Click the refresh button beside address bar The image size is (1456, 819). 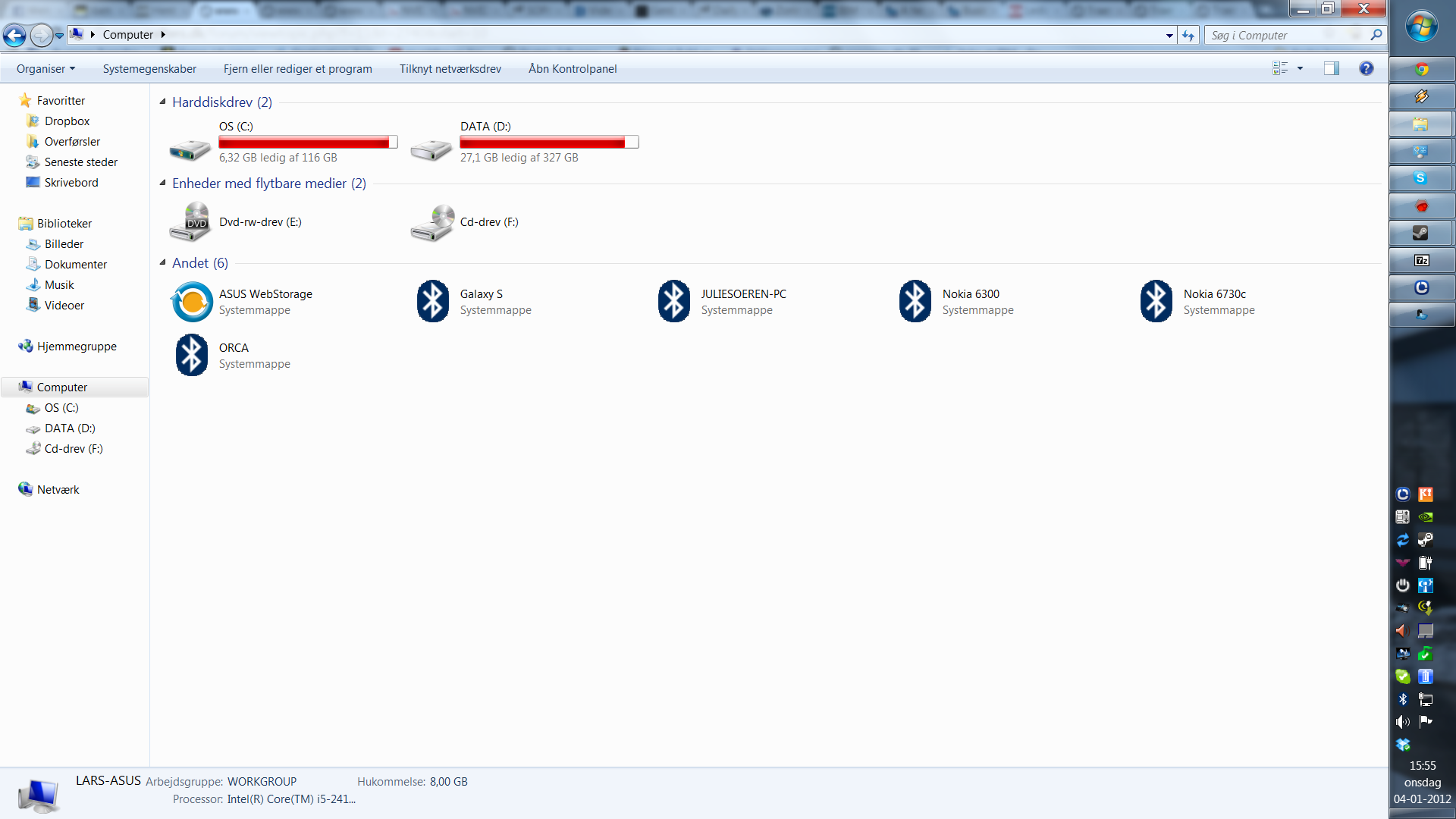(1188, 36)
